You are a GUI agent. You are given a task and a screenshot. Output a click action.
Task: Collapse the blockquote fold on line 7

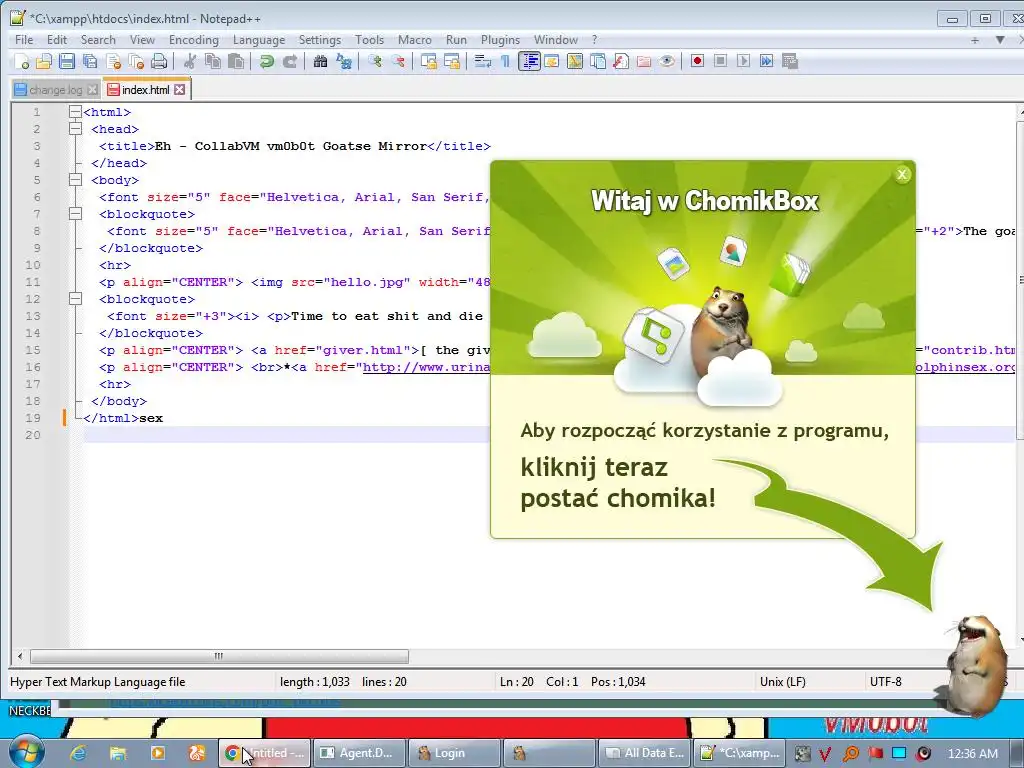75,214
